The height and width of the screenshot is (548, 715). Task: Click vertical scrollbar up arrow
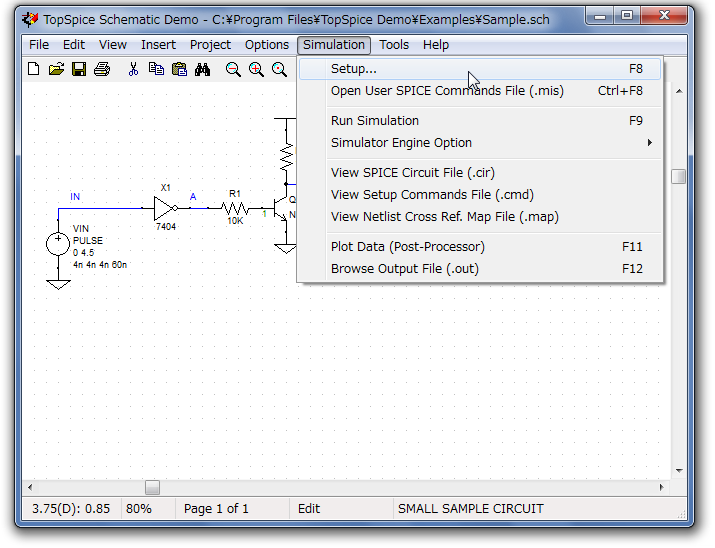tap(679, 91)
